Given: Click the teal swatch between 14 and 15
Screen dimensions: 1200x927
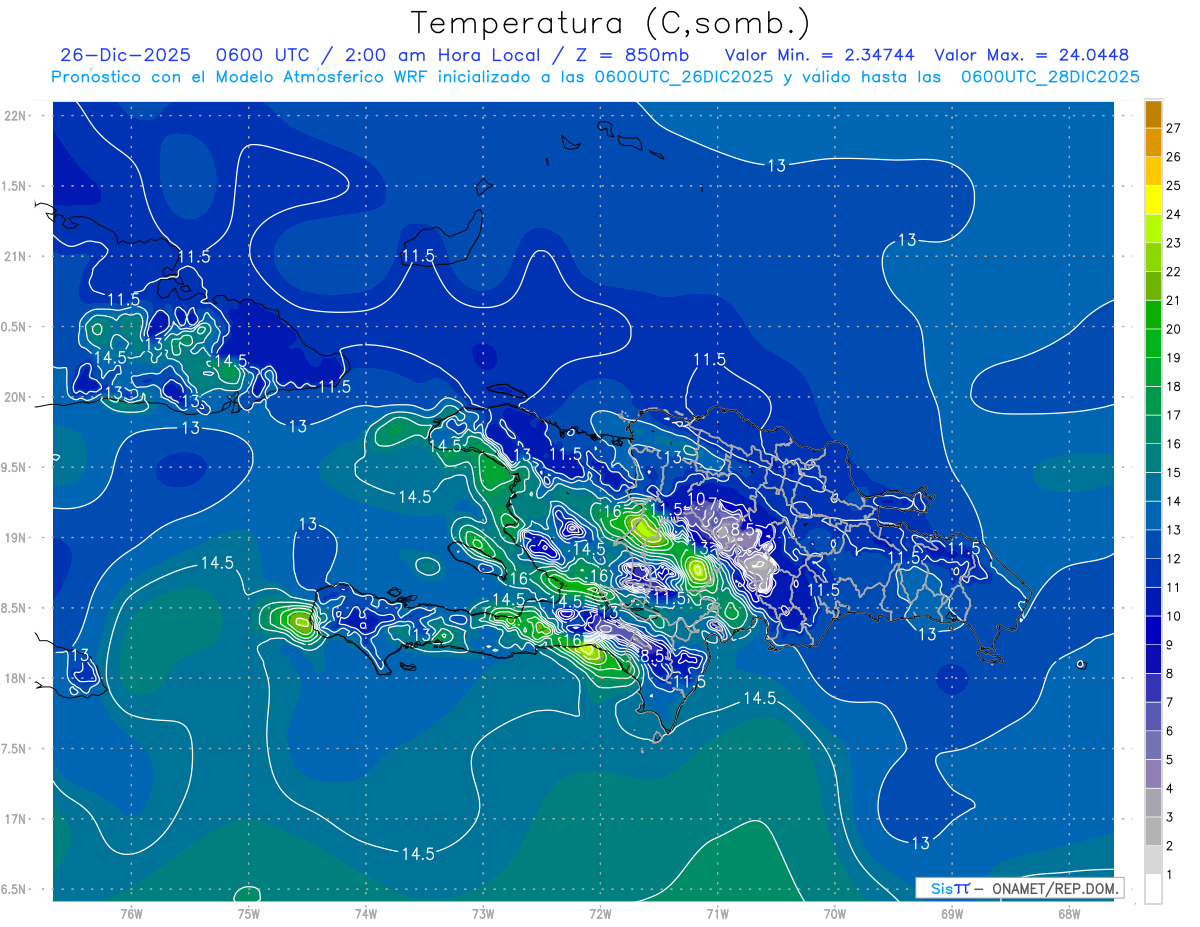Looking at the screenshot, I should click(1153, 487).
